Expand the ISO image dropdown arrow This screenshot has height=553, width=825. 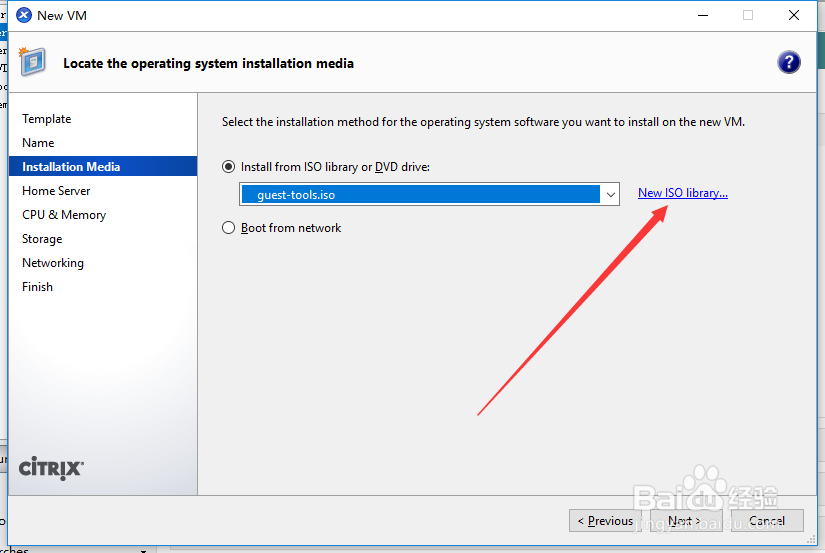click(610, 195)
